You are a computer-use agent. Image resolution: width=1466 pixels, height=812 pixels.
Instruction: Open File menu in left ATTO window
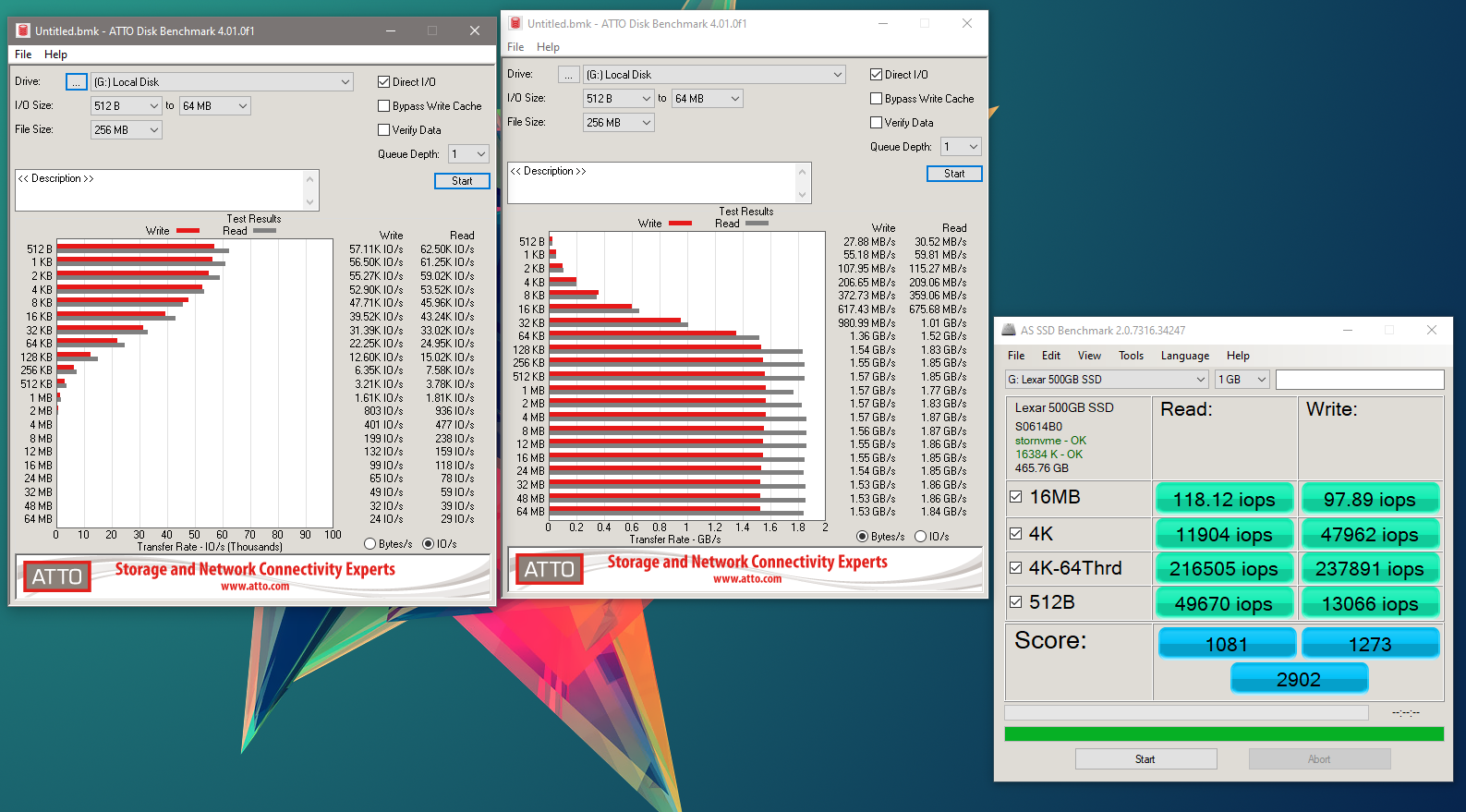click(x=23, y=55)
